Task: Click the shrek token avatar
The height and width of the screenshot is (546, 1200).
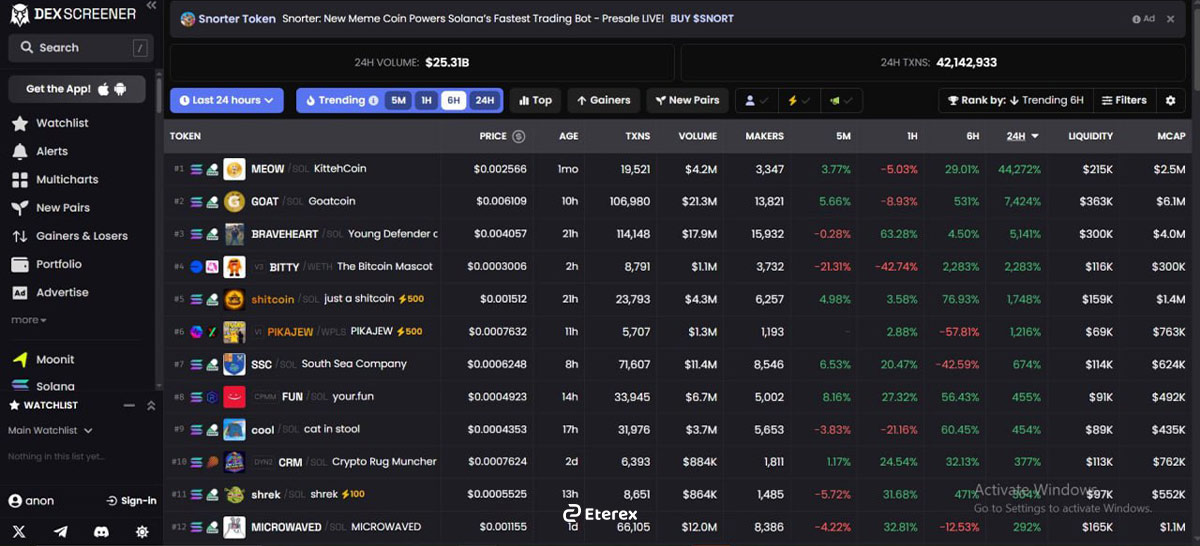Action: coord(234,494)
